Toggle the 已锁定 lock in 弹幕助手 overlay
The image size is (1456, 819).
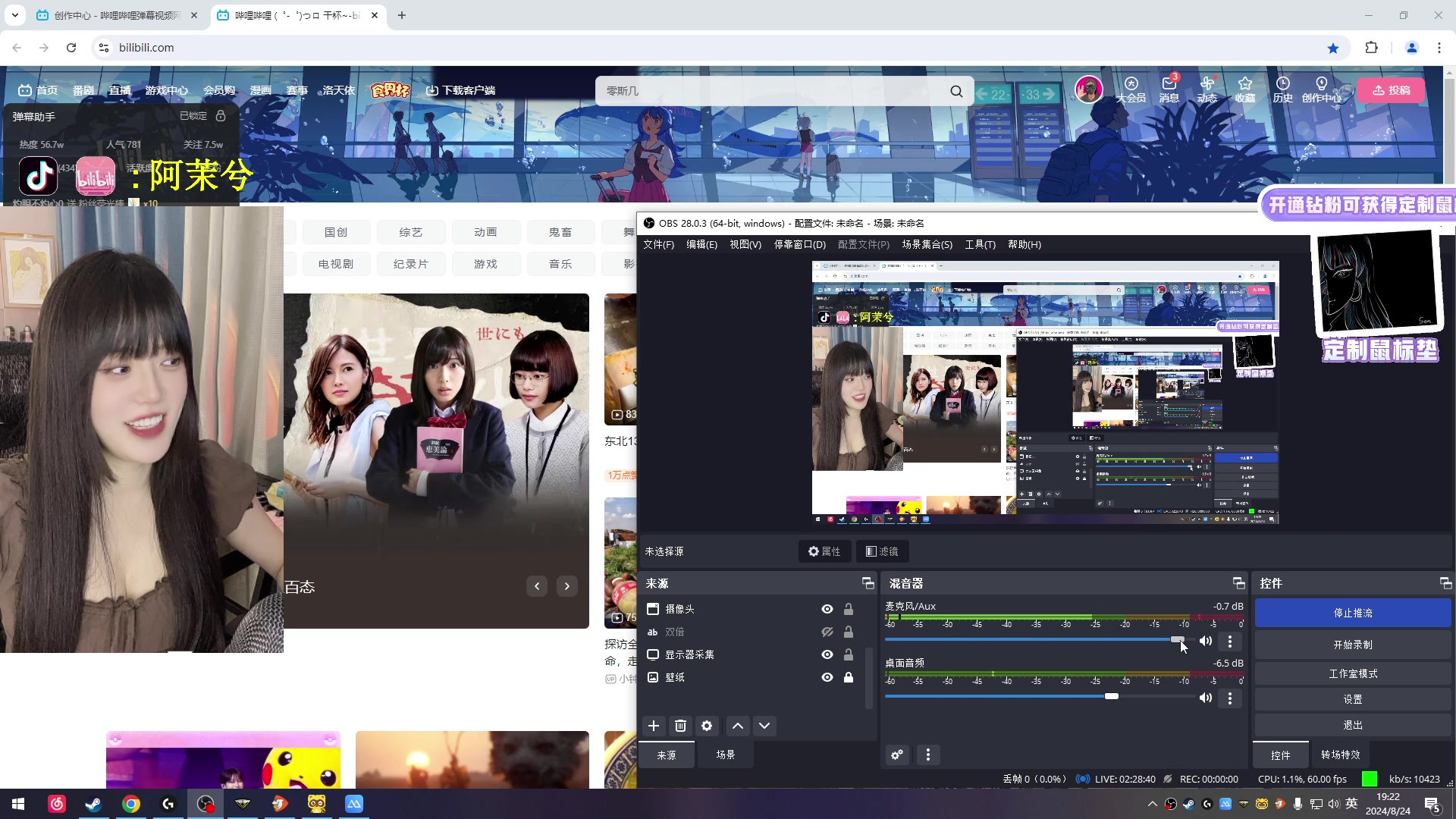click(x=221, y=115)
